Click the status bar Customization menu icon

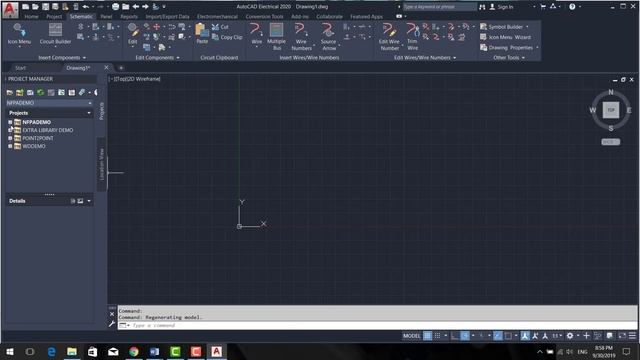(x=632, y=336)
